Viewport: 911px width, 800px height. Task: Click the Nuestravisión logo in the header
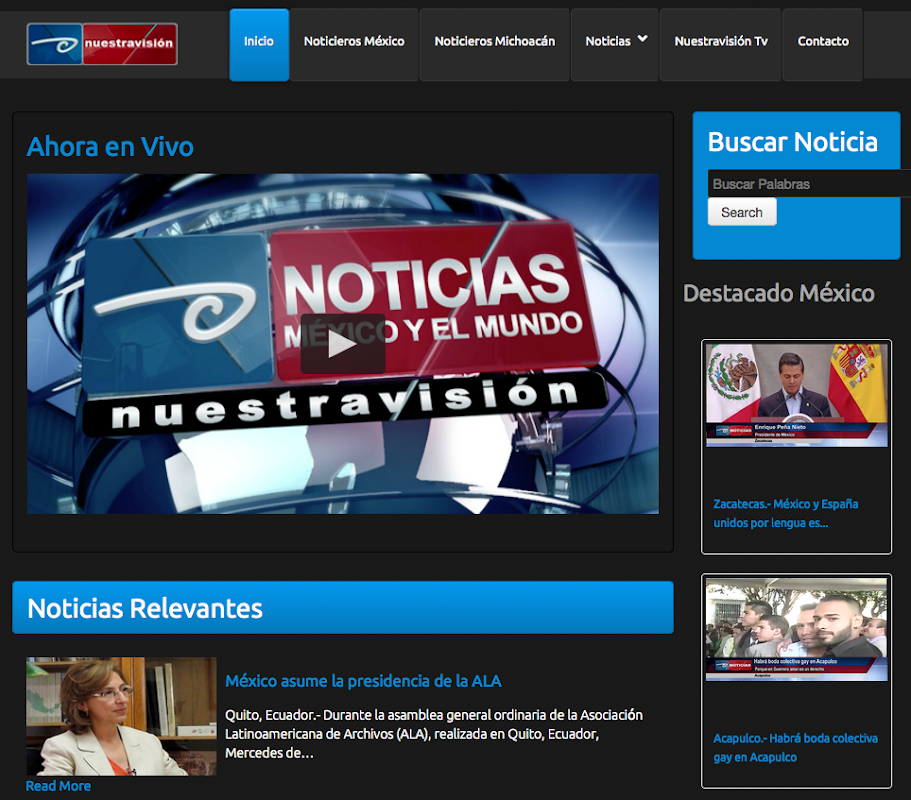coord(102,44)
